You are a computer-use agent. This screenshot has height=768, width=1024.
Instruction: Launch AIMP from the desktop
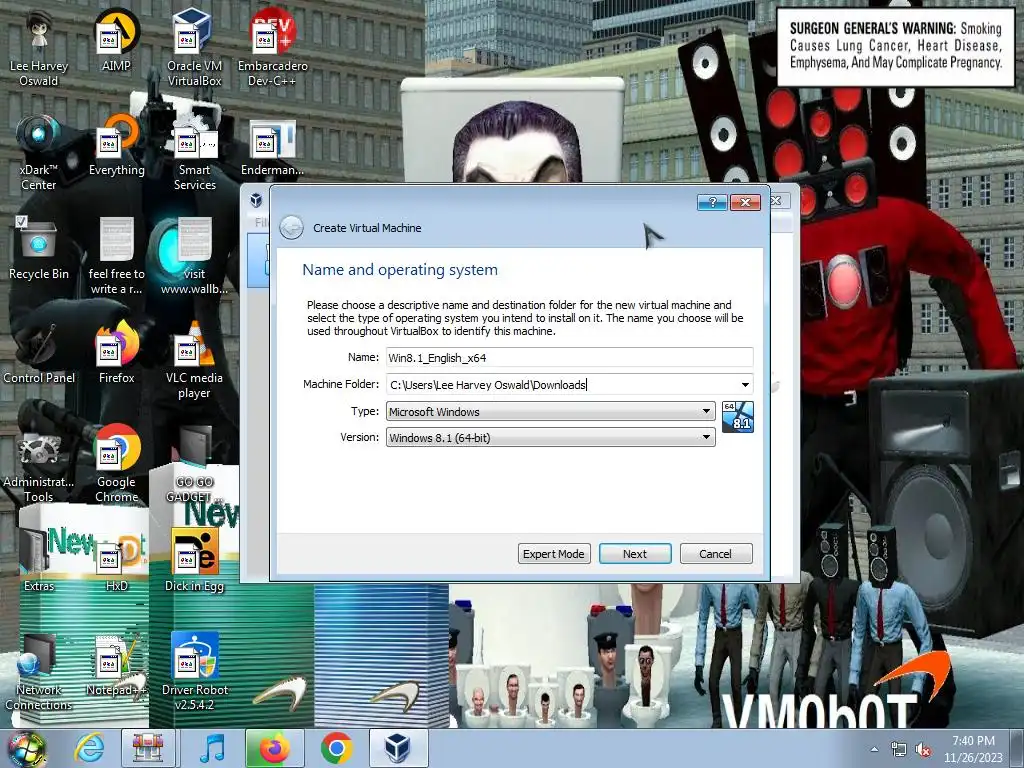coord(116,40)
